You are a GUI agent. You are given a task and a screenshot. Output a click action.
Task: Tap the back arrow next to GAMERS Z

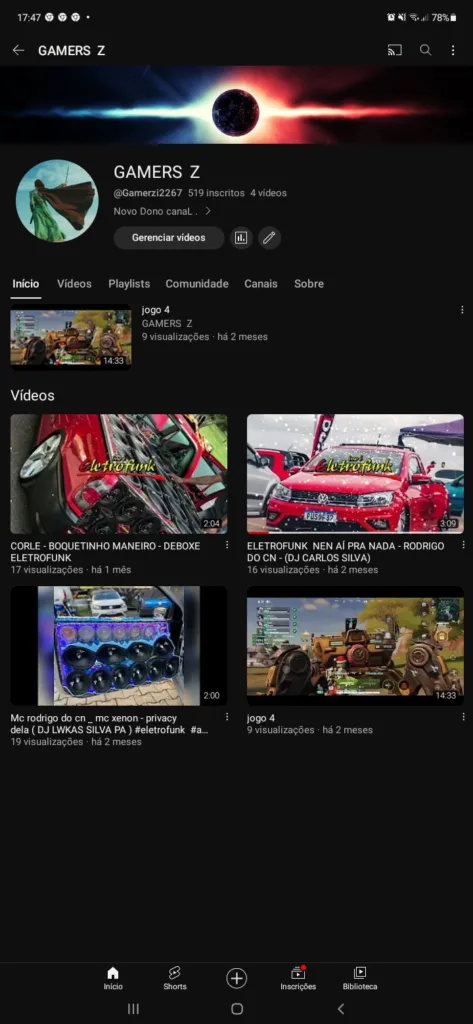click(x=18, y=50)
